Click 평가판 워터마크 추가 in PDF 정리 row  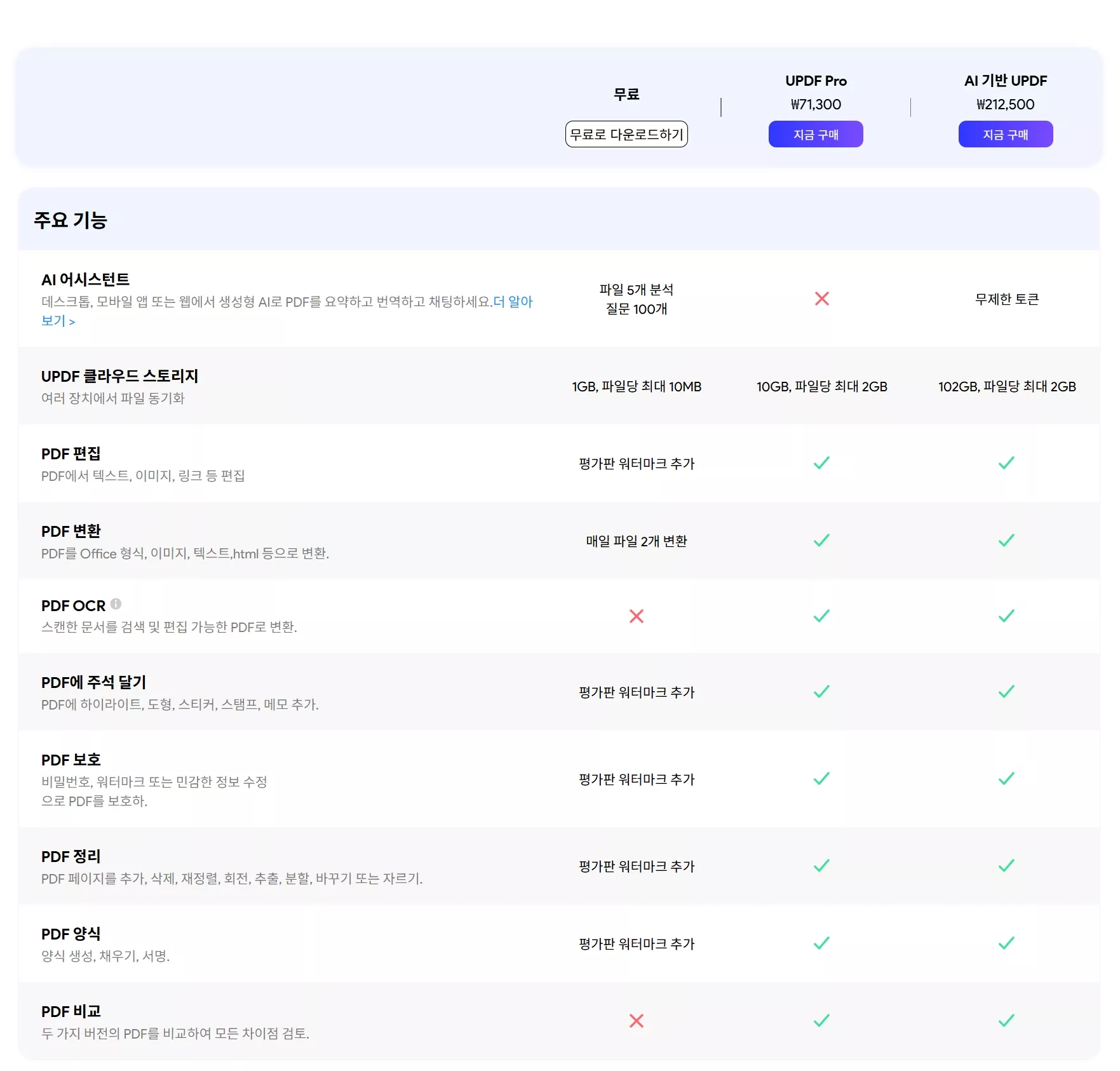[x=637, y=866]
